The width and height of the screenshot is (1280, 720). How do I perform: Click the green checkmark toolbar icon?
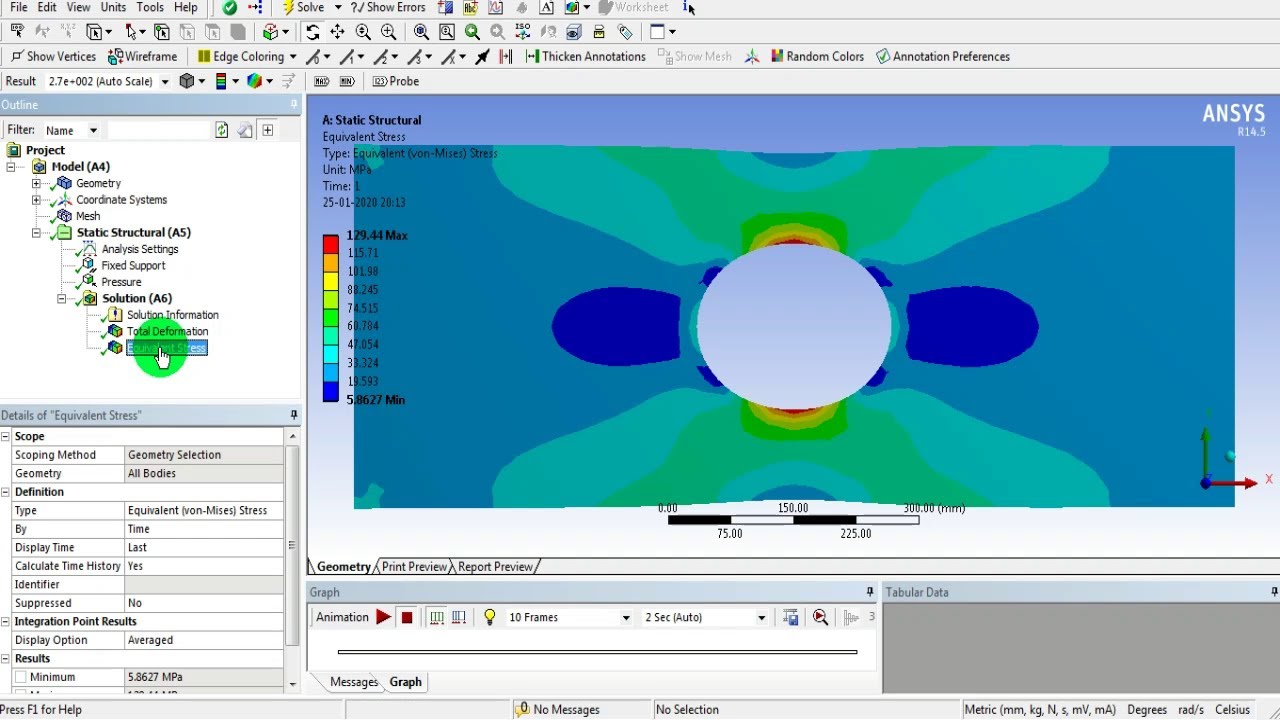230,7
